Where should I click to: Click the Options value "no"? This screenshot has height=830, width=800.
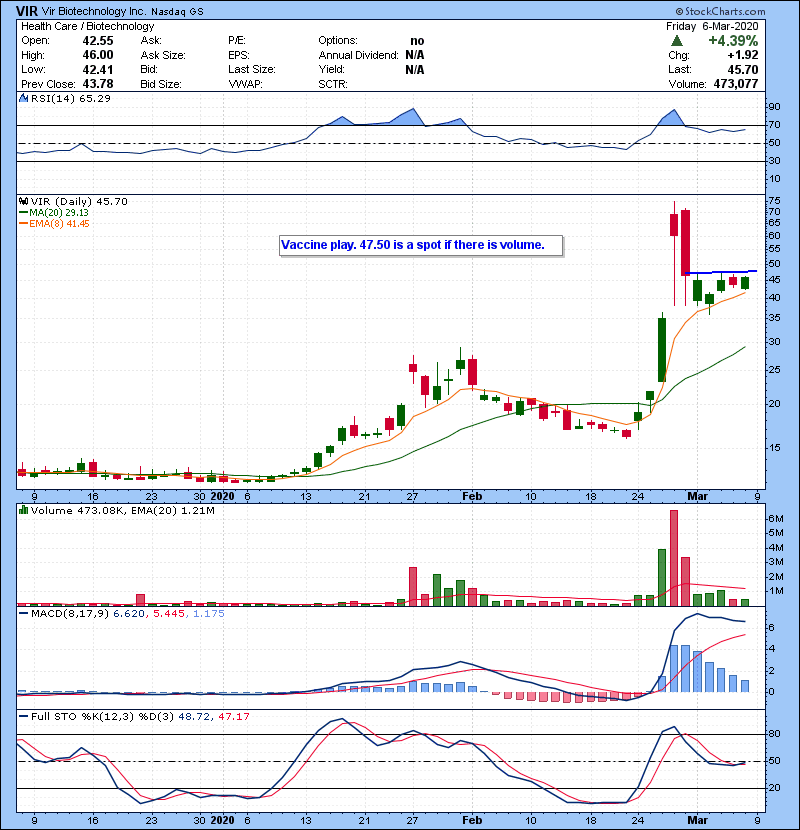[417, 41]
